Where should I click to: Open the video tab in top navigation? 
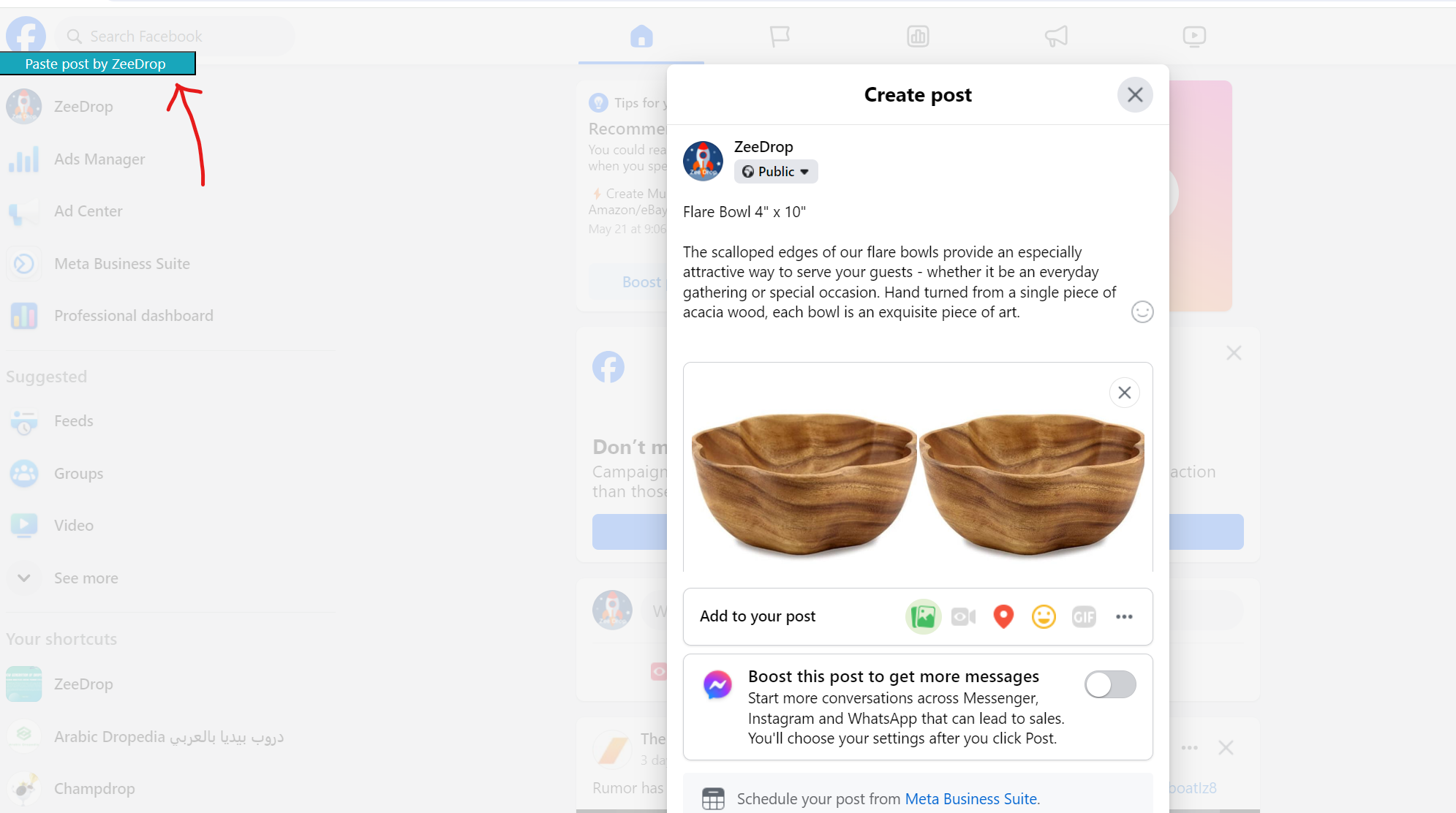point(1194,36)
